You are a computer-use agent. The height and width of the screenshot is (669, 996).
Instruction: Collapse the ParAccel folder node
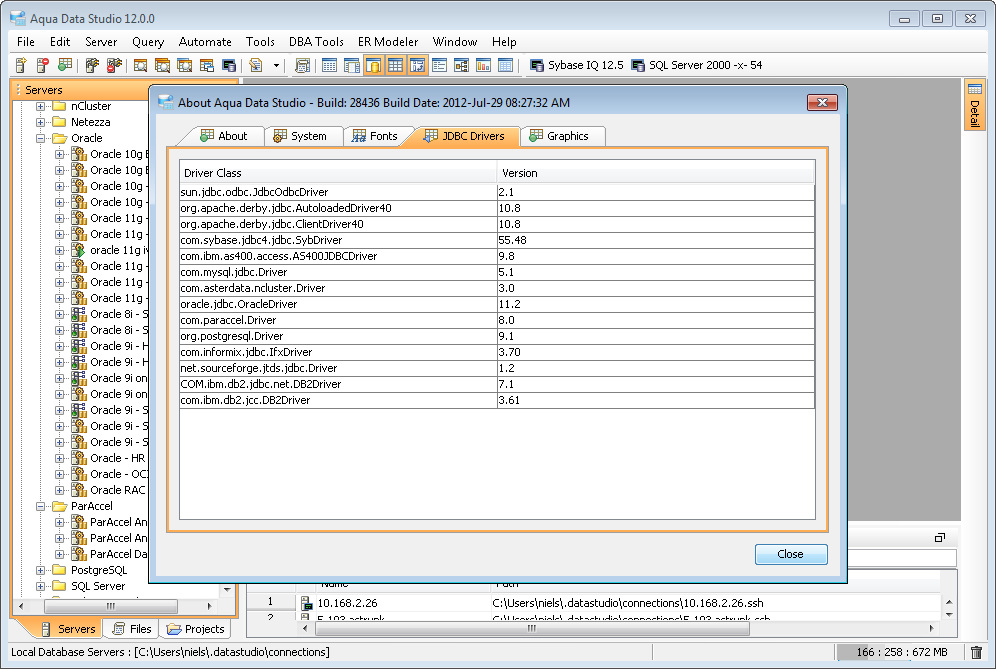tap(41, 506)
